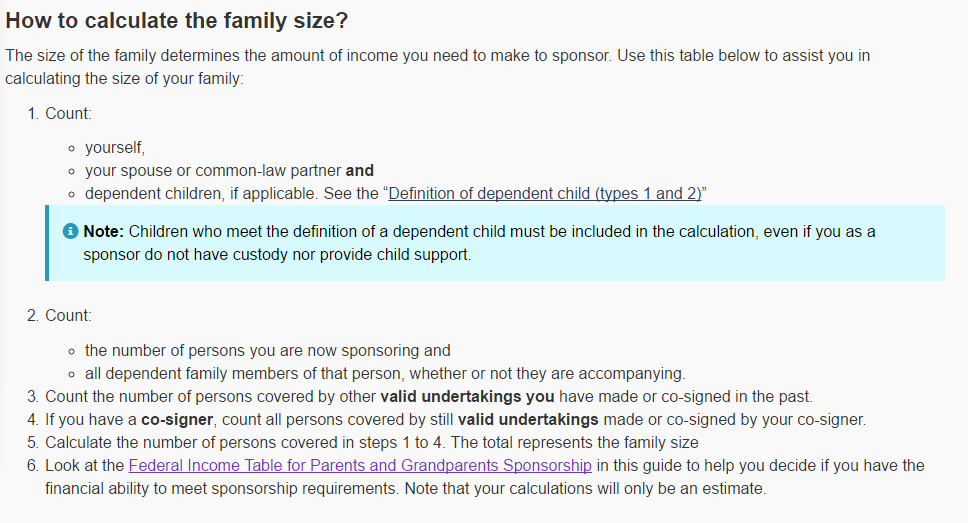Viewport: 968px width, 523px height.
Task: Click the second 'Count:' list item
Action: [x=68, y=316]
